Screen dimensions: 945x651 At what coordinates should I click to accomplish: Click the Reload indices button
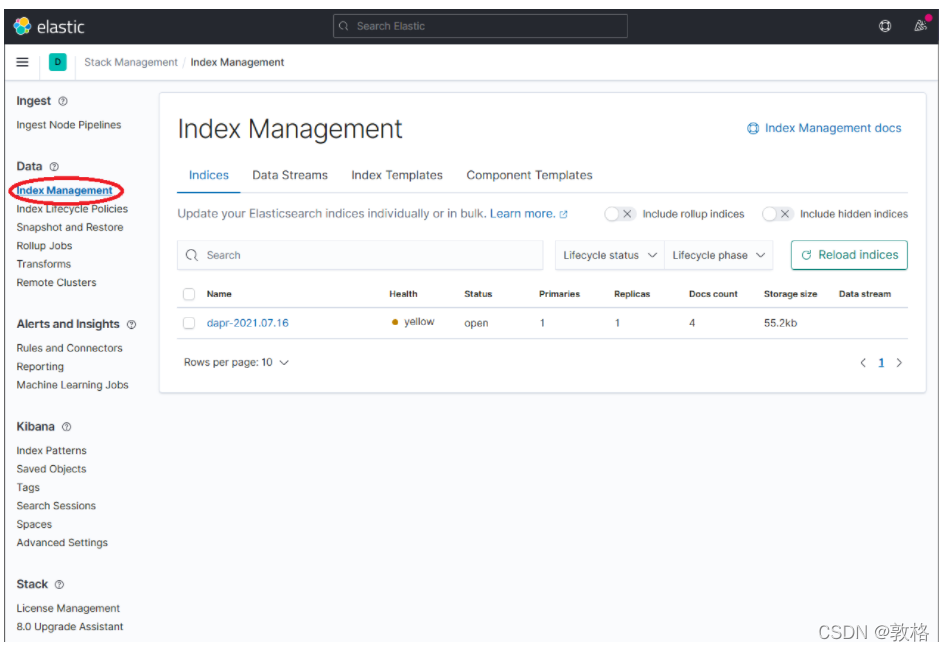[849, 255]
